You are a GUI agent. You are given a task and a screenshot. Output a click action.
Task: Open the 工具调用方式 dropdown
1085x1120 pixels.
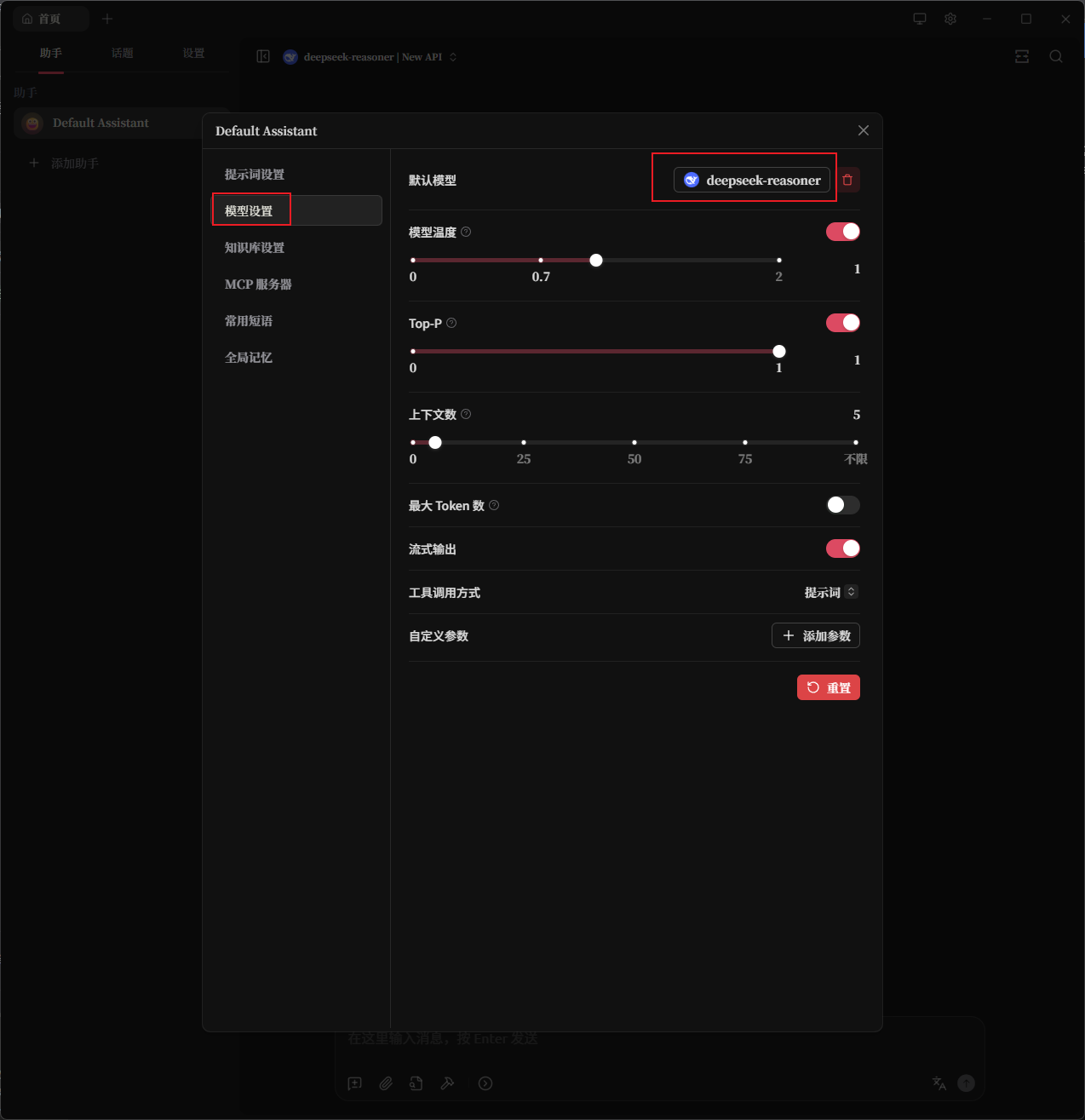coord(830,592)
